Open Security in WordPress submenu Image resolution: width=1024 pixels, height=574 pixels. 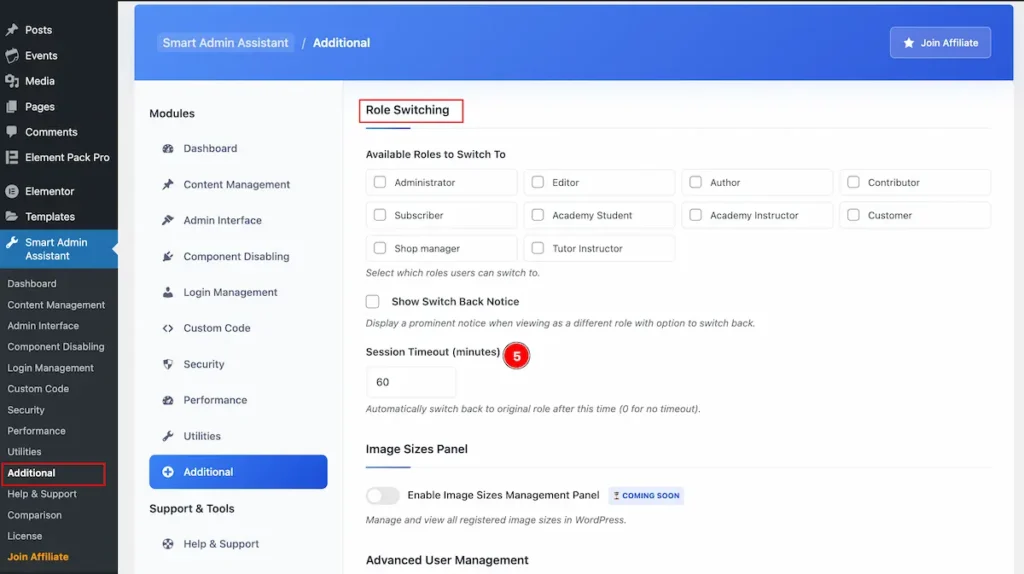(x=26, y=410)
